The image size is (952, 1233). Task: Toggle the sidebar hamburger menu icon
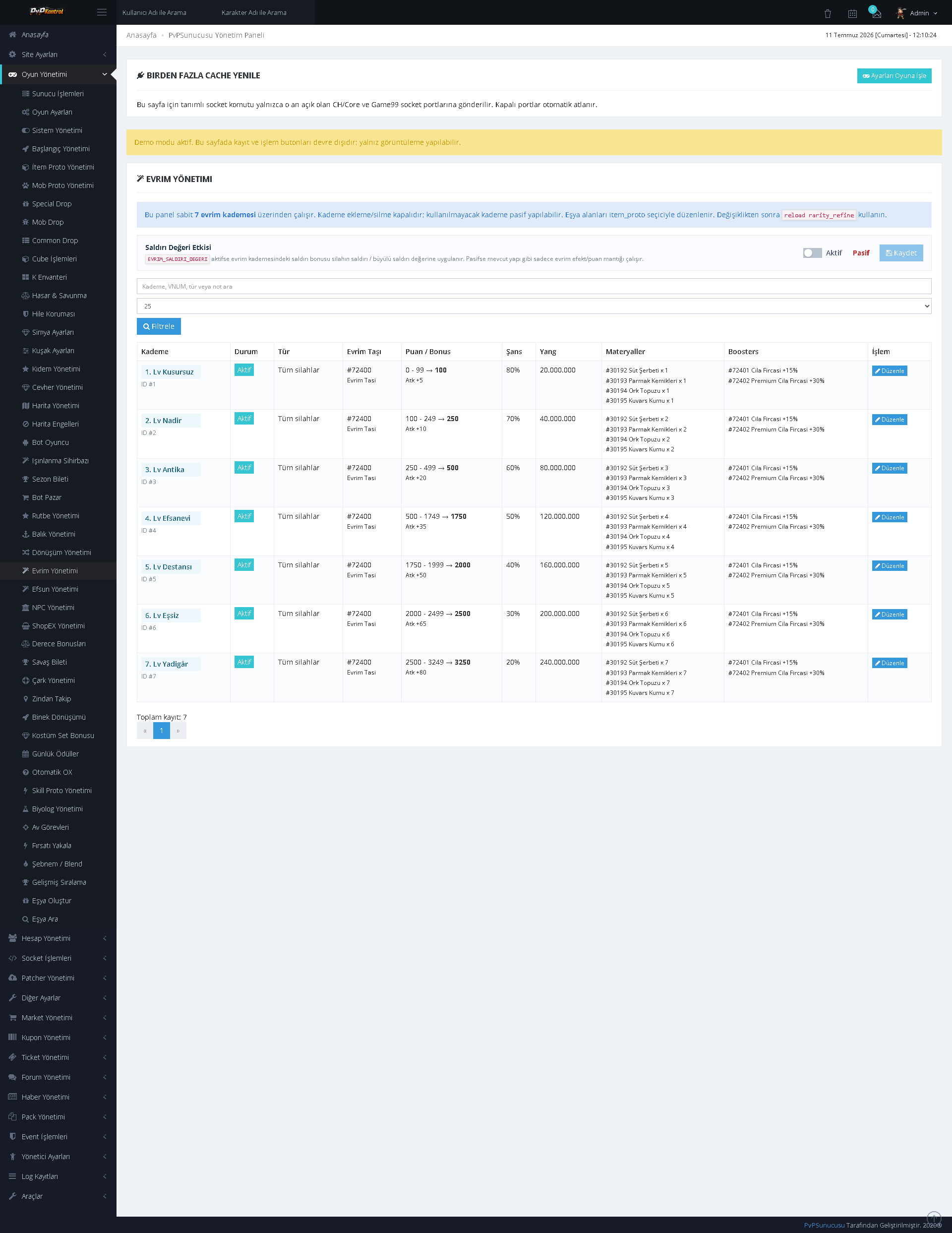point(102,12)
